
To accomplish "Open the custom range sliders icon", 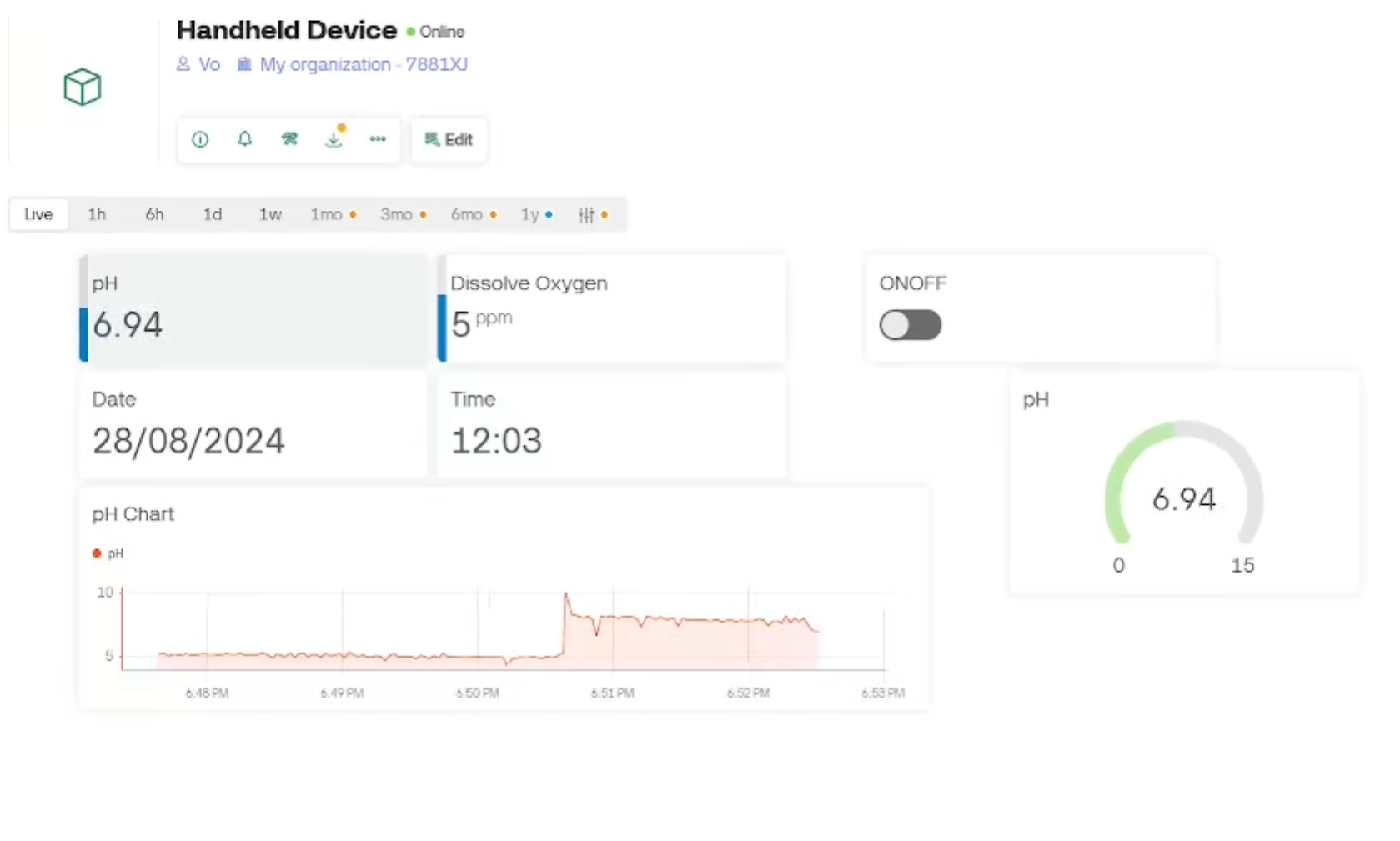I will (592, 215).
